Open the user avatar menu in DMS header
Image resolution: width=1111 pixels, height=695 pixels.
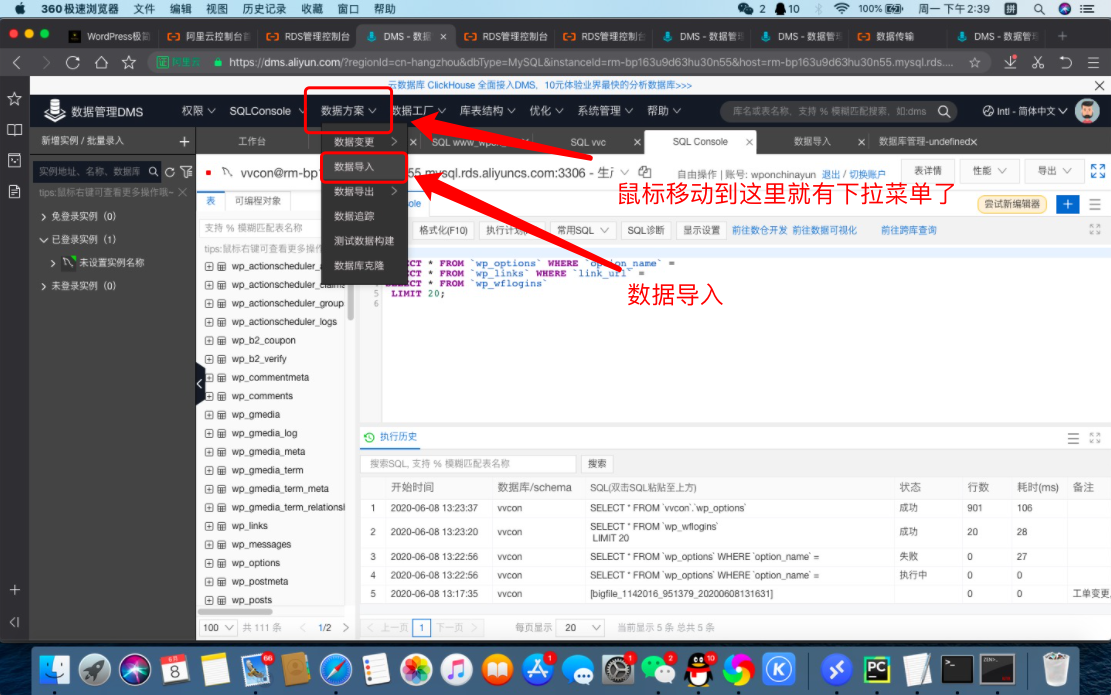click(1087, 111)
